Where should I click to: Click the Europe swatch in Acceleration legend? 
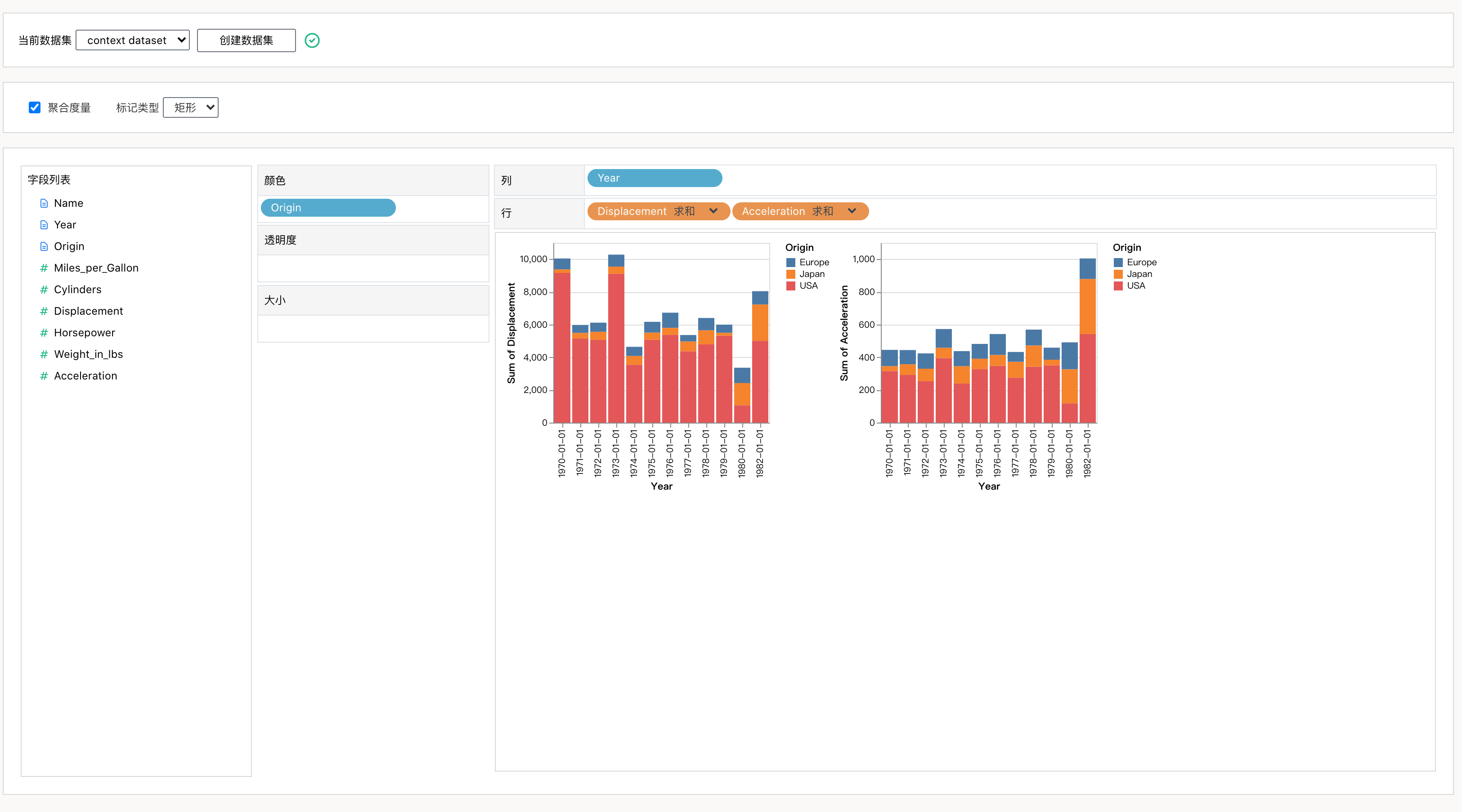click(1118, 262)
